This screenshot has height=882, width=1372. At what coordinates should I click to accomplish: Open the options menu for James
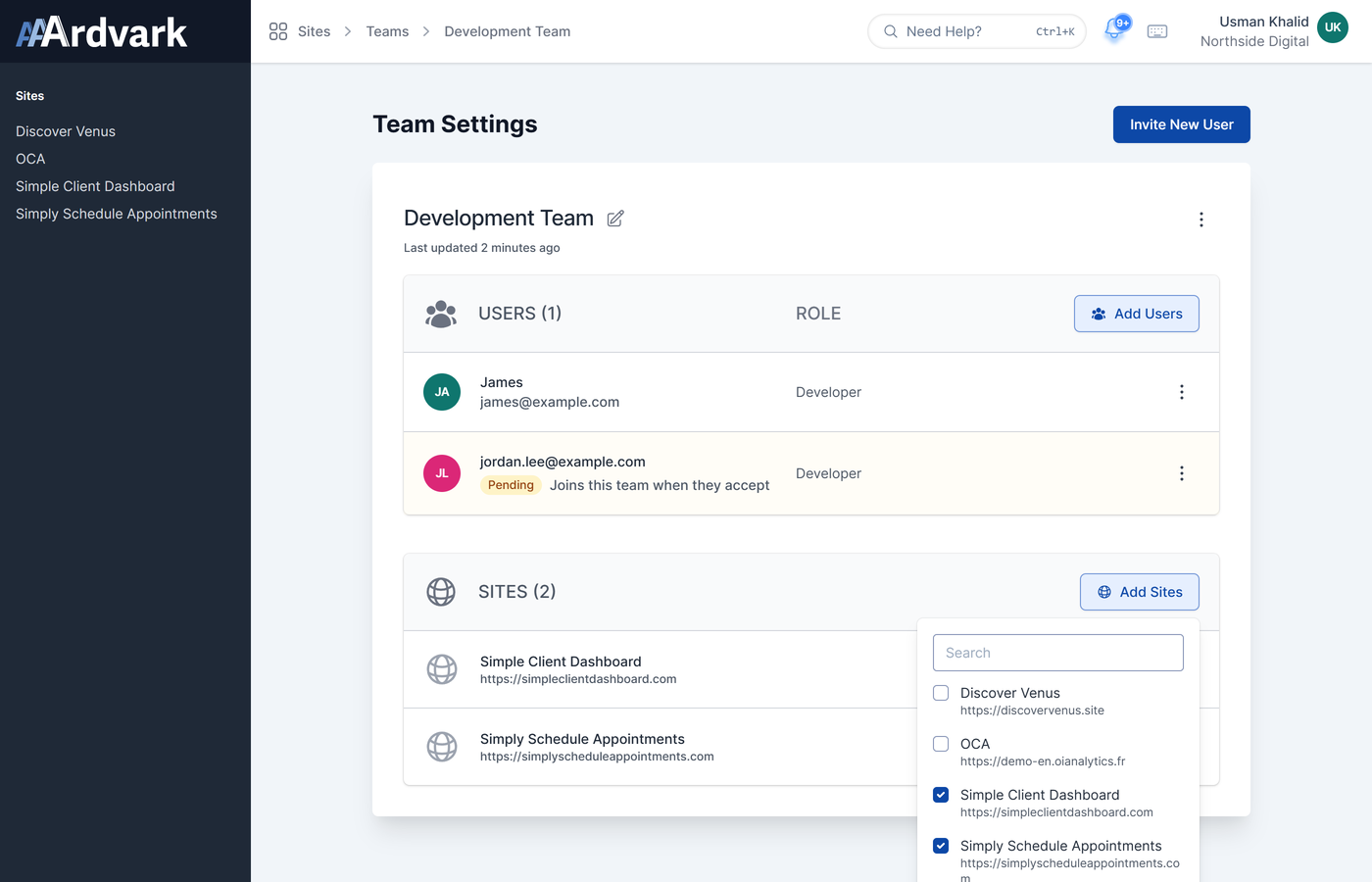coord(1182,392)
